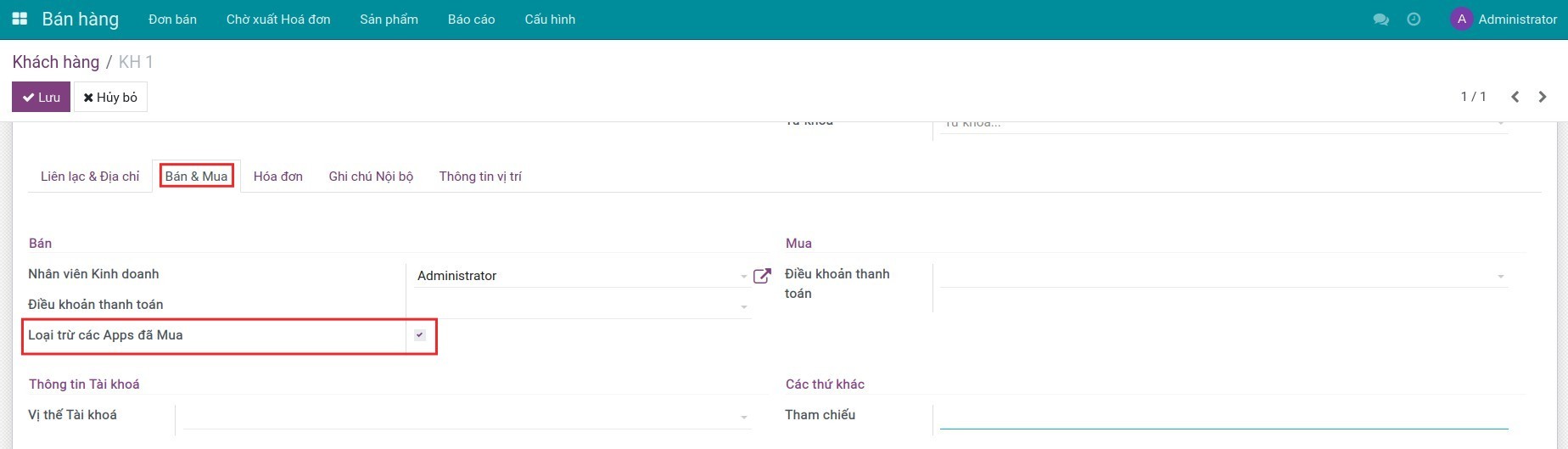
Task: Click the Hủy bỏ discard button
Action: pyautogui.click(x=110, y=97)
